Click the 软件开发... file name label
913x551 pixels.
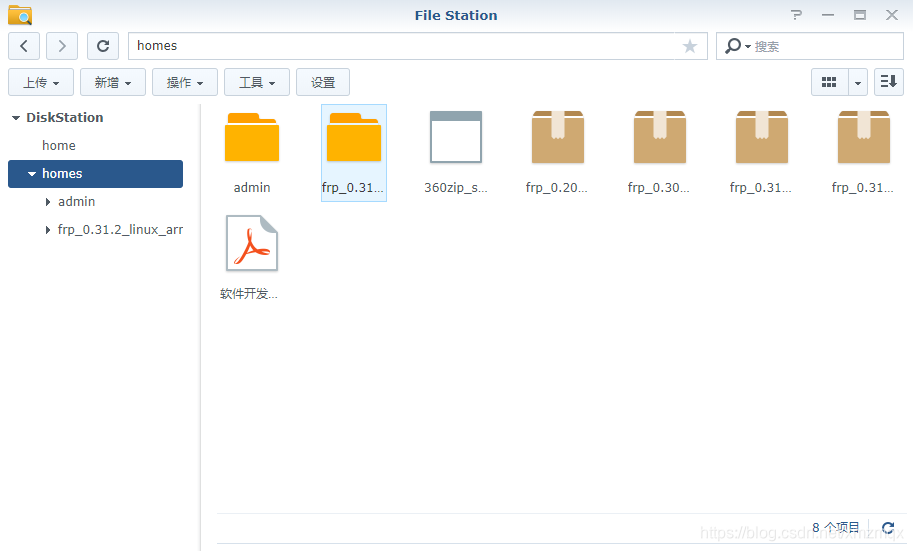pyautogui.click(x=249, y=294)
